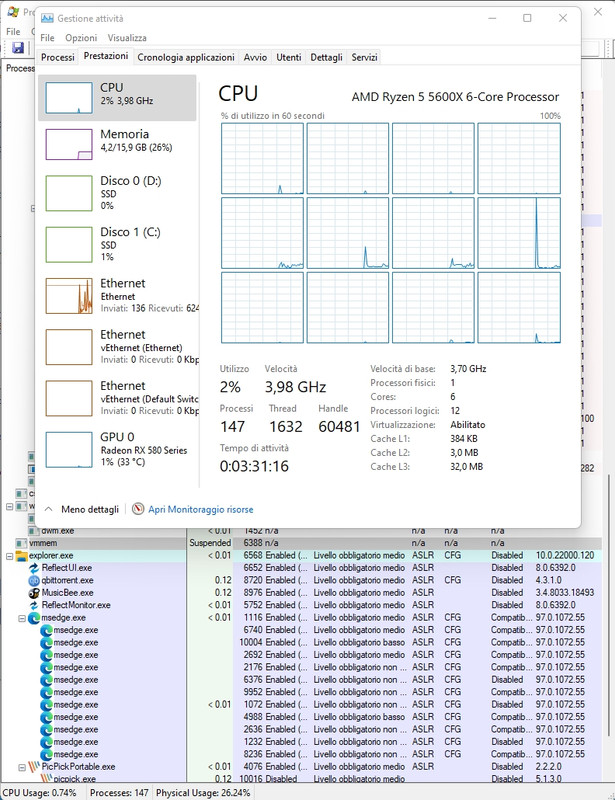Collapse the PicPickPortable.exe tree node

(22, 767)
